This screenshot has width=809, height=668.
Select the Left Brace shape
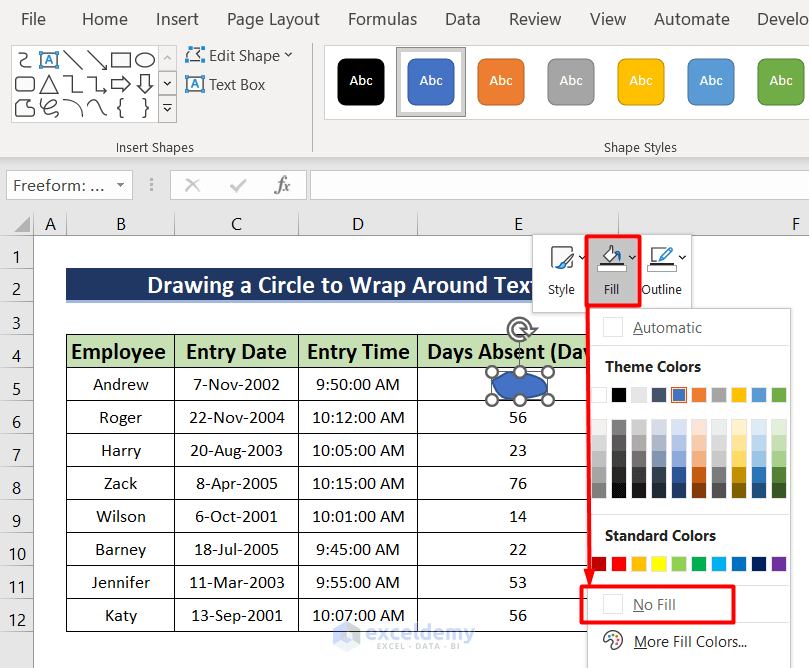[119, 107]
